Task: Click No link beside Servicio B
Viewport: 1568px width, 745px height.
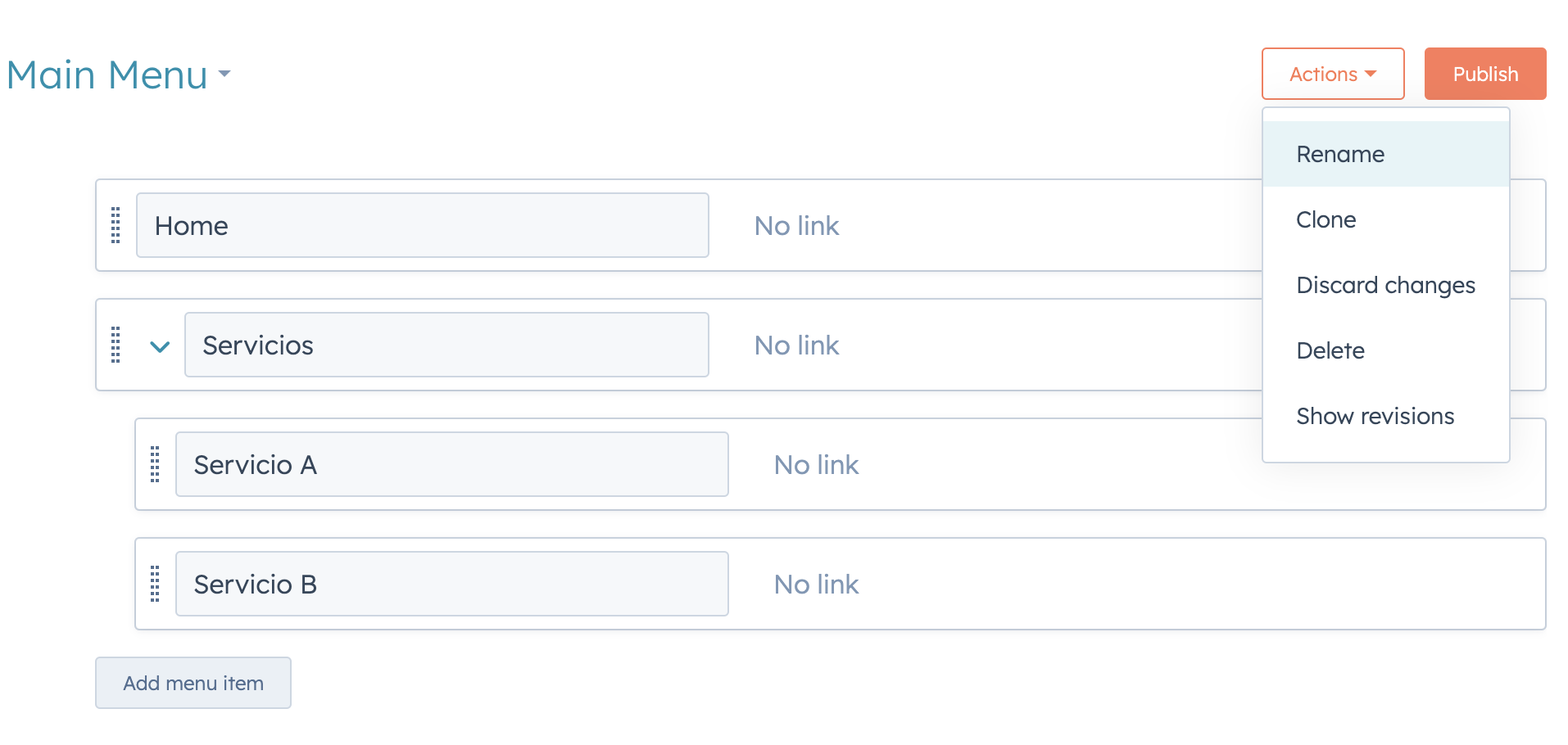Action: pyautogui.click(x=816, y=584)
